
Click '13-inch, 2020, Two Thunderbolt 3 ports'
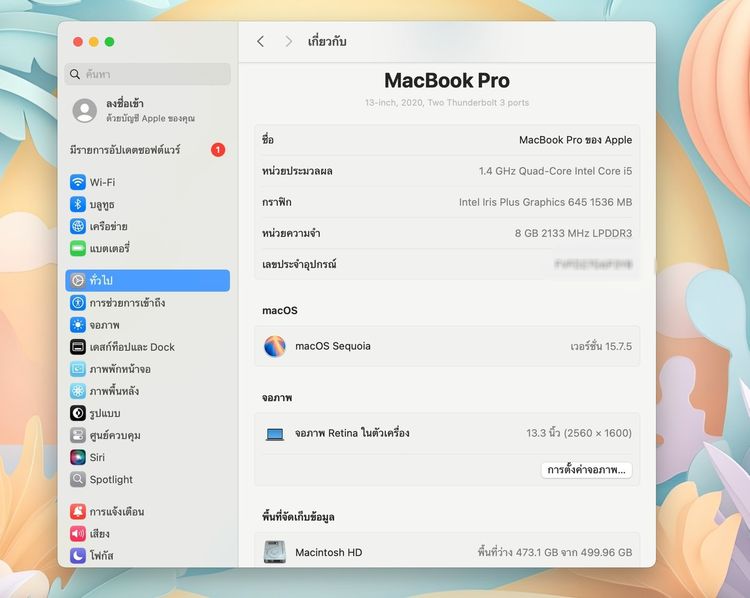(x=447, y=102)
